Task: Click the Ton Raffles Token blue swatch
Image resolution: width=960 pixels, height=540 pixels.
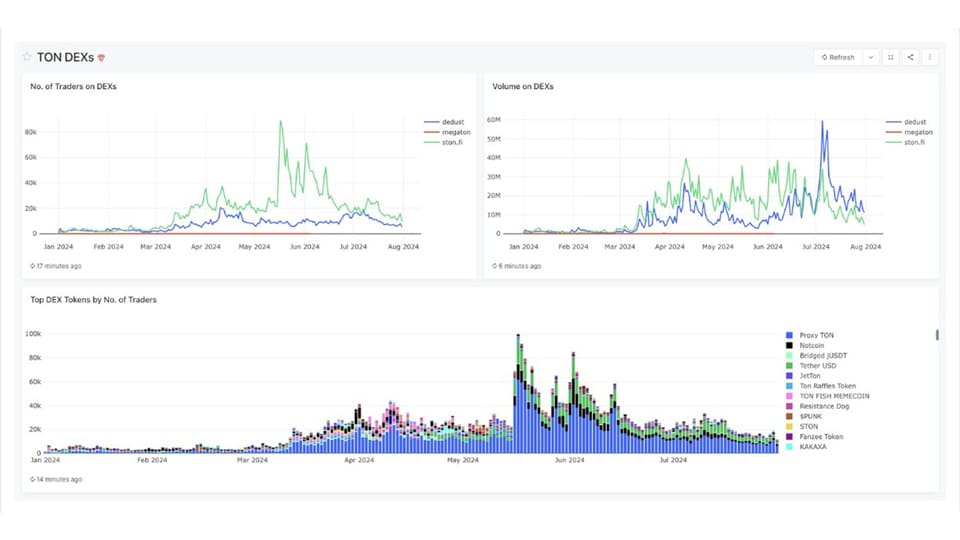Action: pyautogui.click(x=789, y=386)
